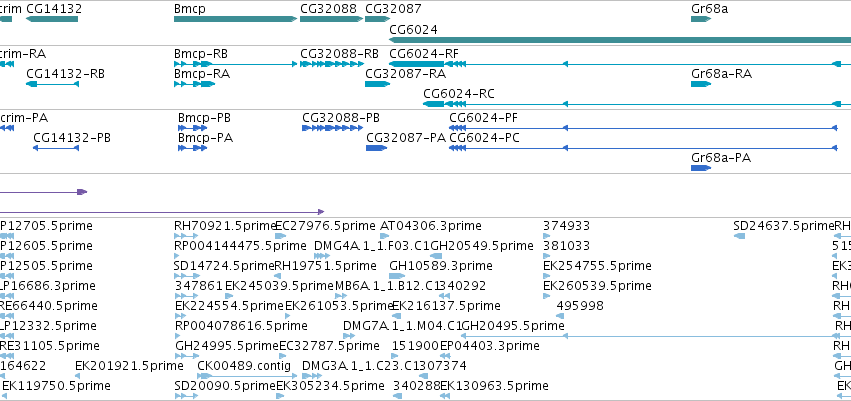The height and width of the screenshot is (401, 851).
Task: Select the short purple arrow feature
Action: (x=43, y=192)
